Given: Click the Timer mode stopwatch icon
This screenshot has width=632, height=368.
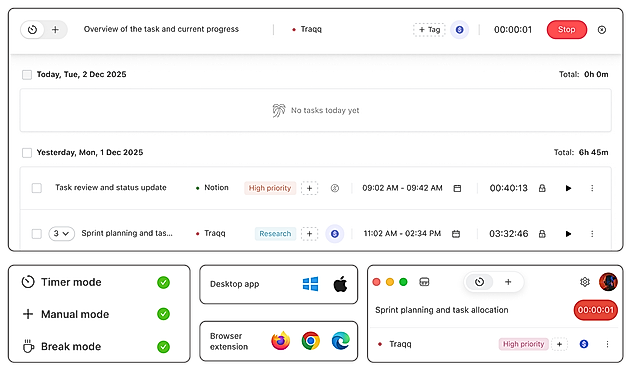Looking at the screenshot, I should tap(28, 282).
